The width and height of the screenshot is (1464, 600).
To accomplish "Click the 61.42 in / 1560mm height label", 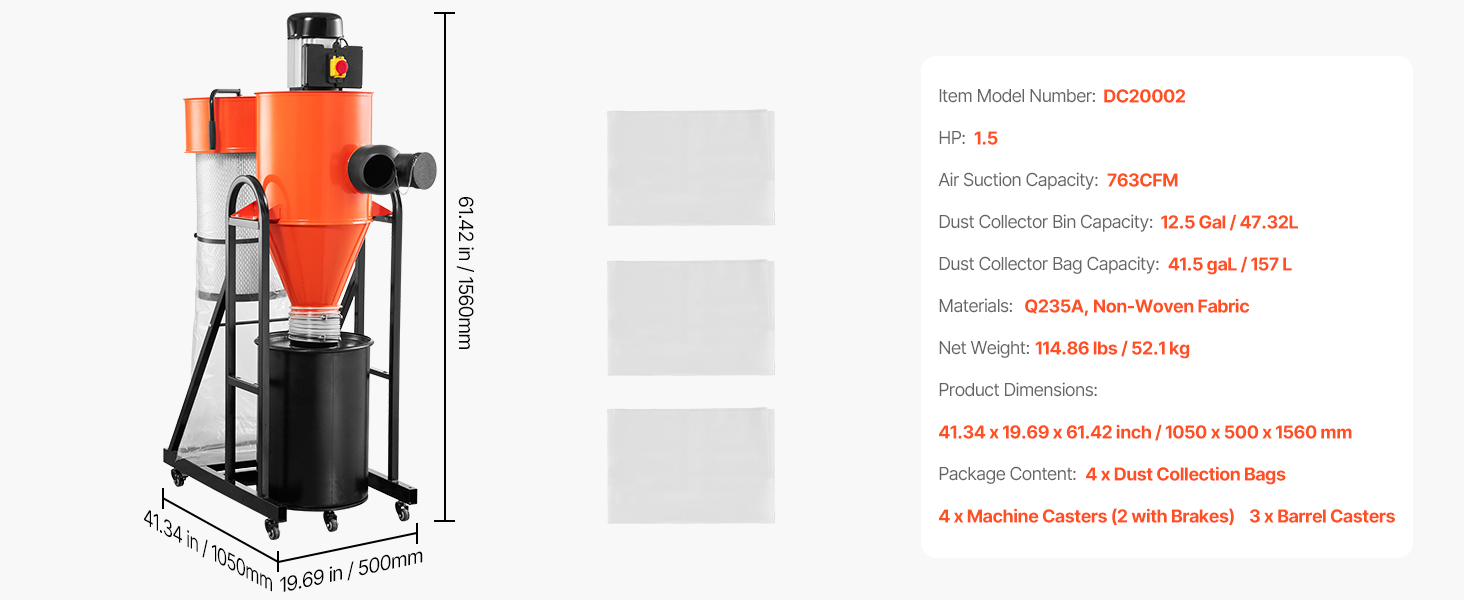I will [x=465, y=272].
